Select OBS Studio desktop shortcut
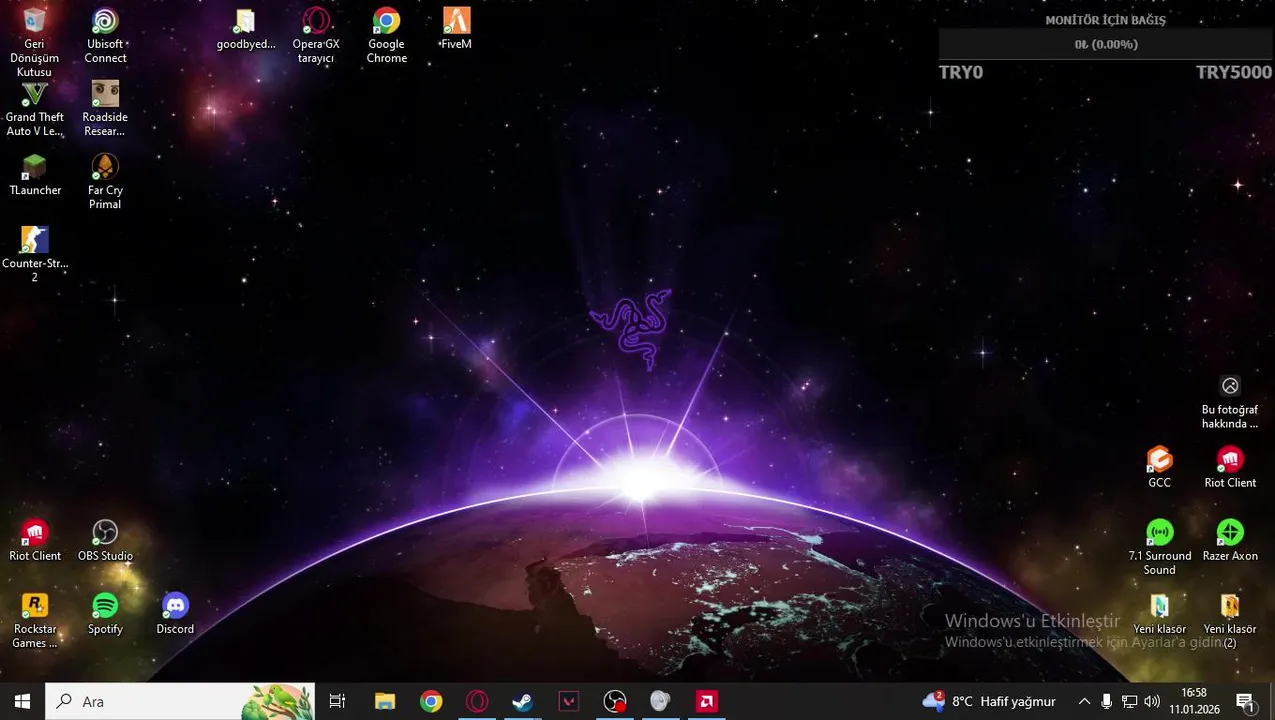This screenshot has width=1275, height=720. tap(105, 541)
